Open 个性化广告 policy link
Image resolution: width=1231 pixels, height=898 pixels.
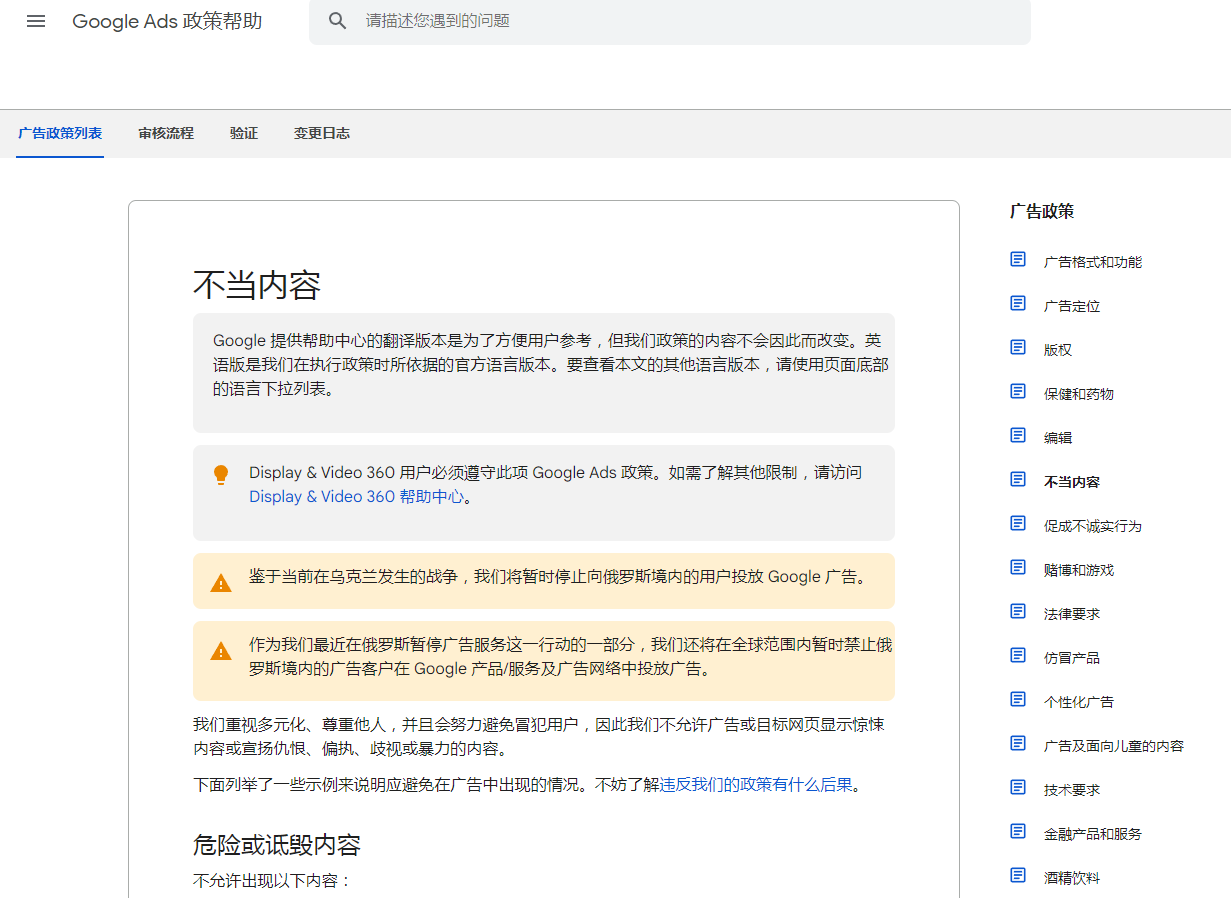click(1079, 702)
